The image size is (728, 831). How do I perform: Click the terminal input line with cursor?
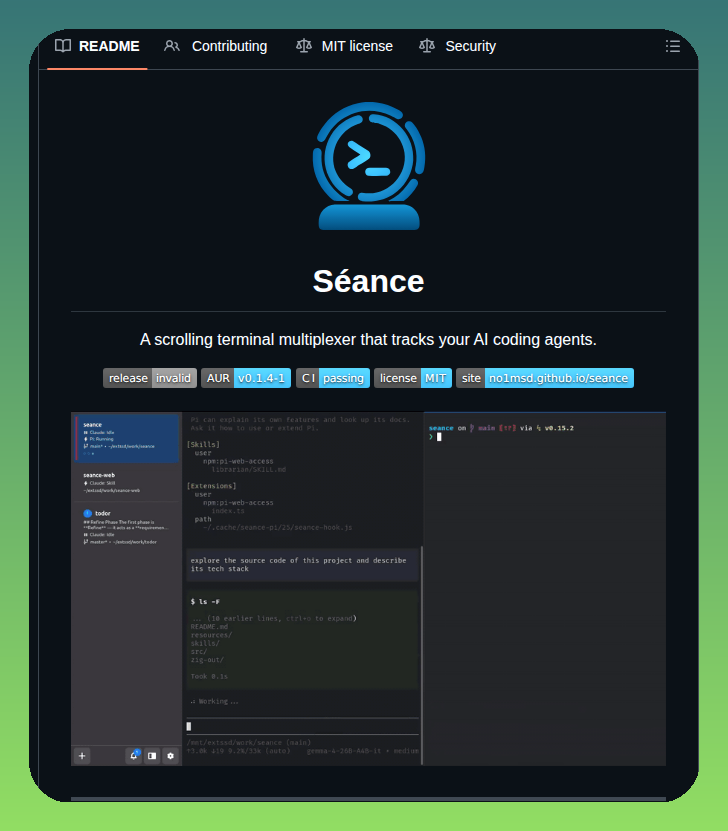point(303,726)
